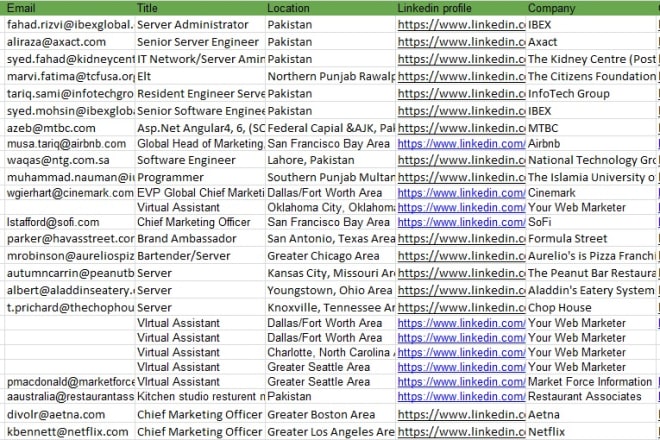Select the Title column header
This screenshot has height=440, width=660.
click(200, 8)
